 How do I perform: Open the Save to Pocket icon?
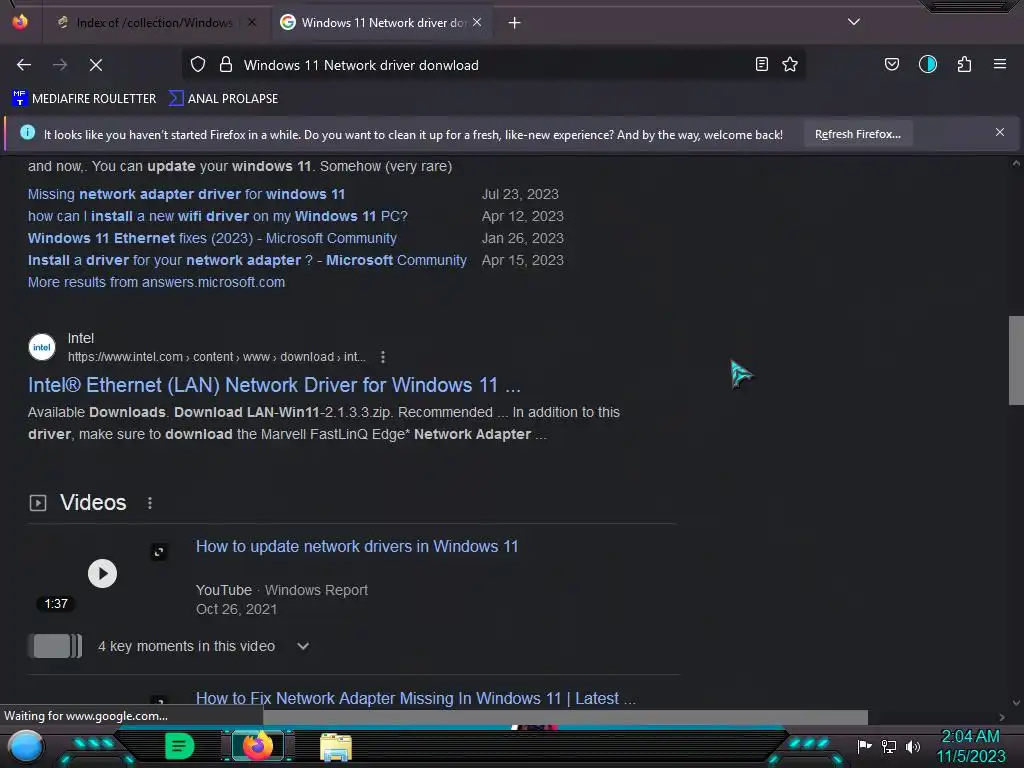pyautogui.click(x=892, y=65)
